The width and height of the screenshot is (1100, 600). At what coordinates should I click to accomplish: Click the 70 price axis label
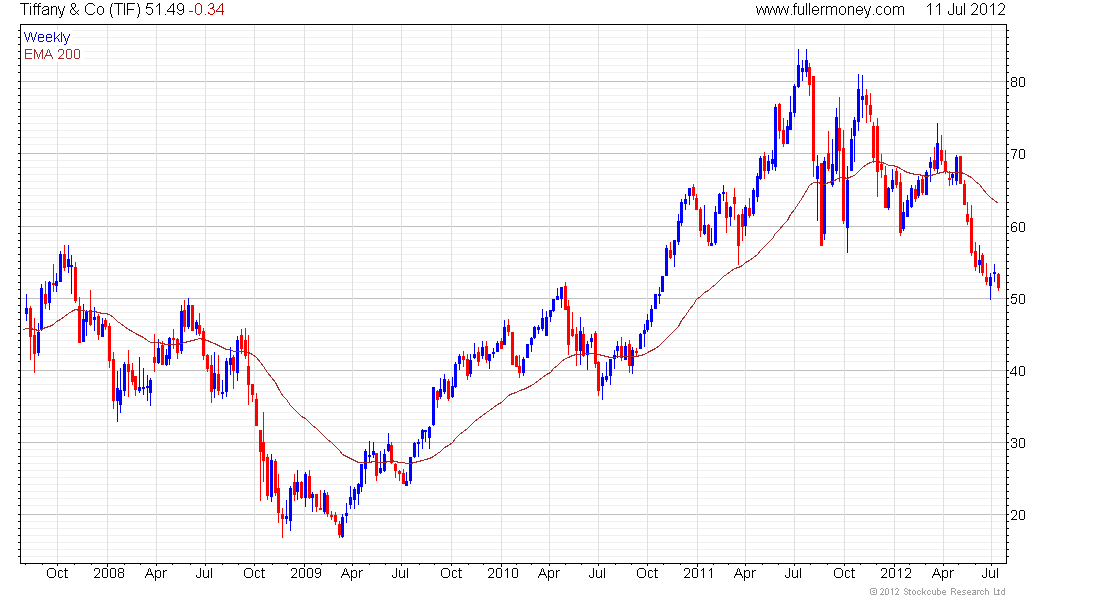point(1018,154)
